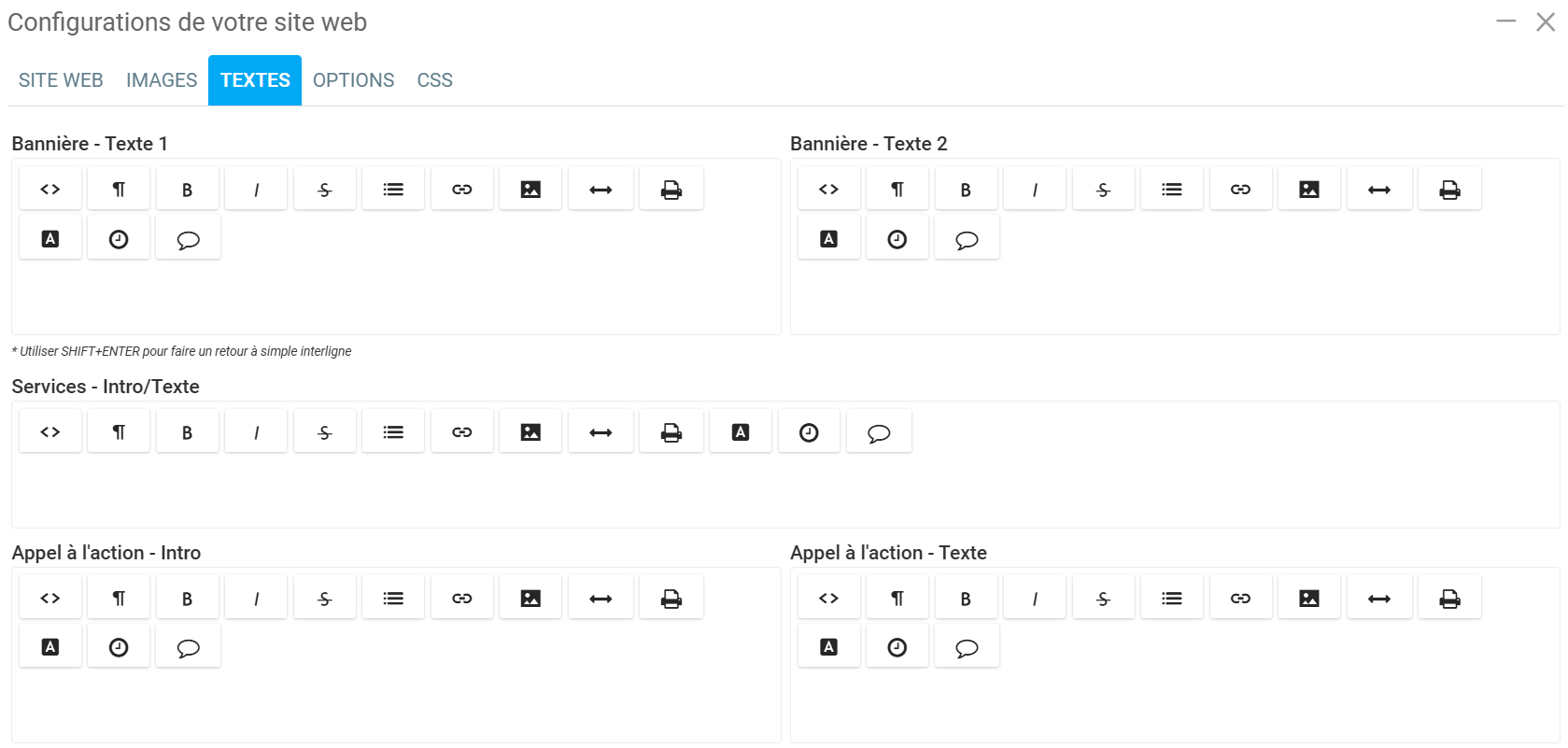The width and height of the screenshot is (1568, 748).
Task: Insert list in Bannière Texte 2 editor
Action: point(1172,190)
